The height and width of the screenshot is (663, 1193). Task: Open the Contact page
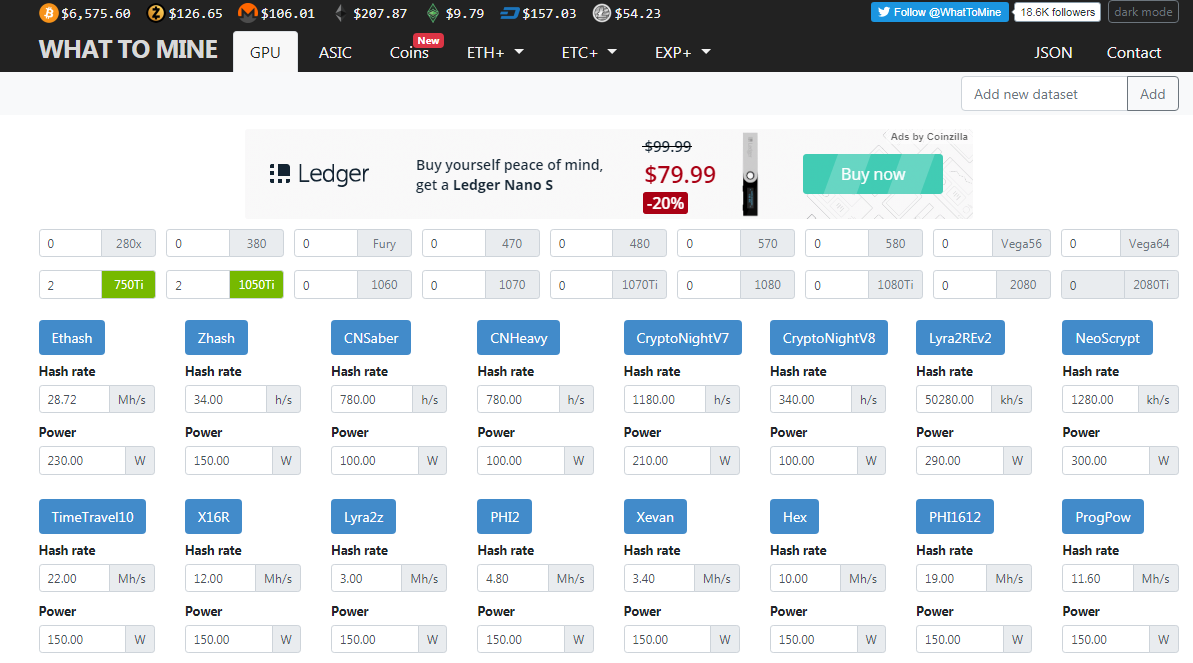pyautogui.click(x=1134, y=53)
